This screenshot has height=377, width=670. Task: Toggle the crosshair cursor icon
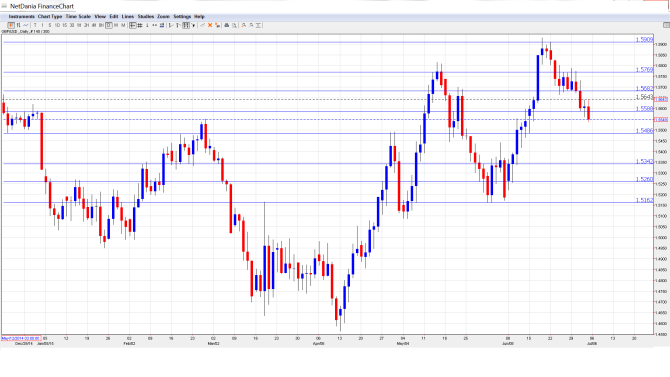pyautogui.click(x=132, y=25)
